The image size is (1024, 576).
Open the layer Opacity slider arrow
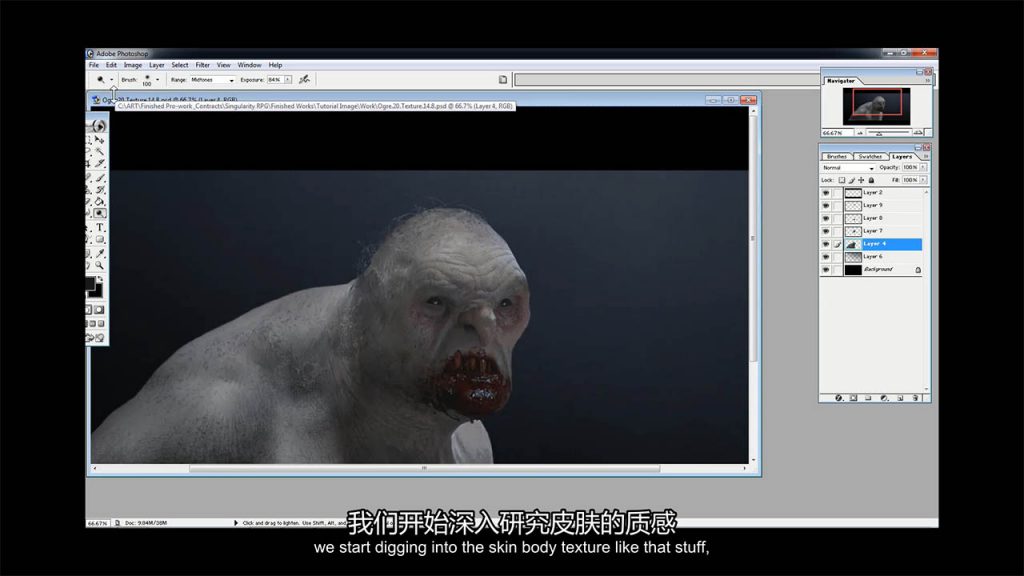coord(923,167)
